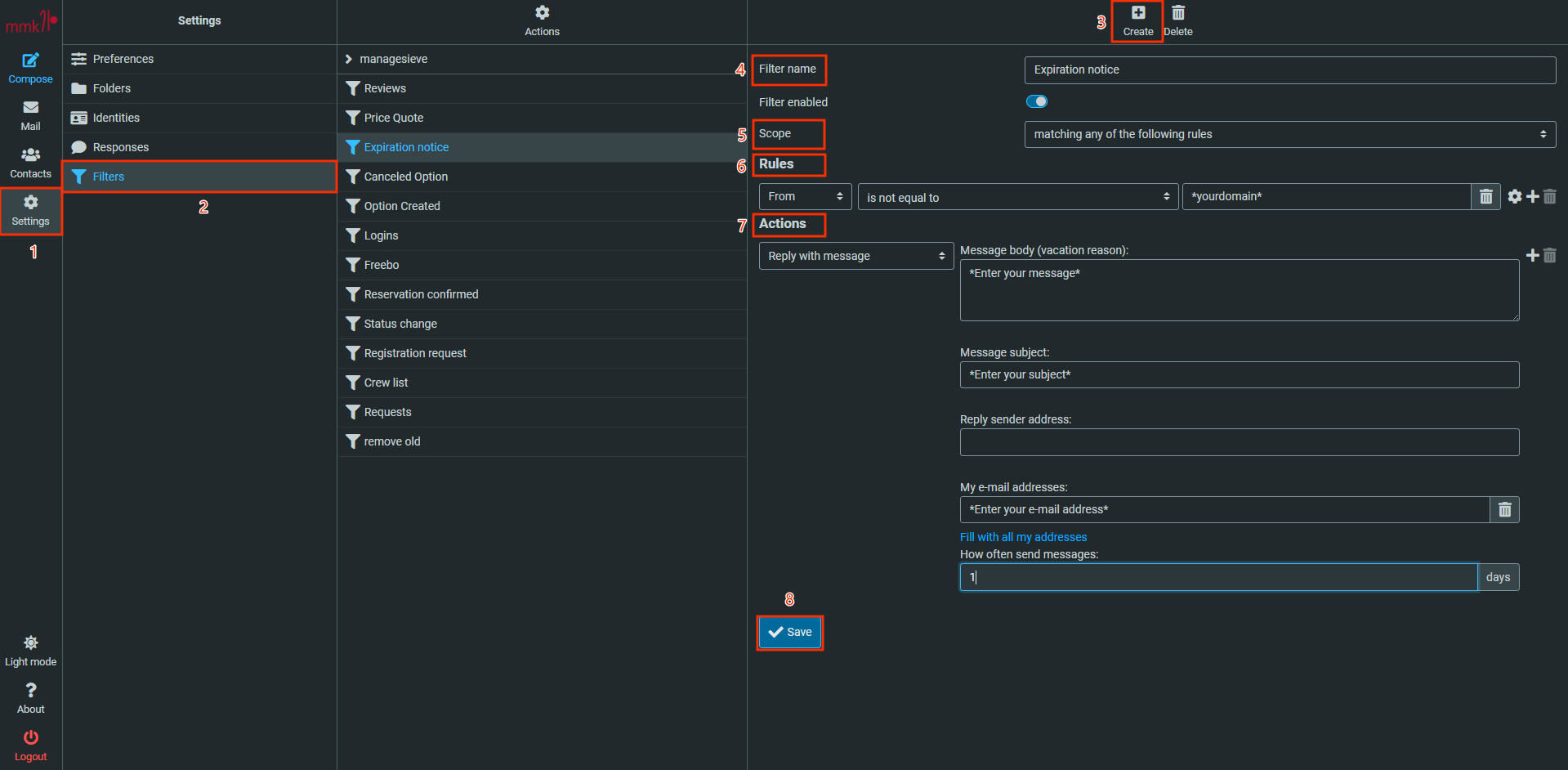
Task: Select the Requests filter
Action: (x=542, y=412)
